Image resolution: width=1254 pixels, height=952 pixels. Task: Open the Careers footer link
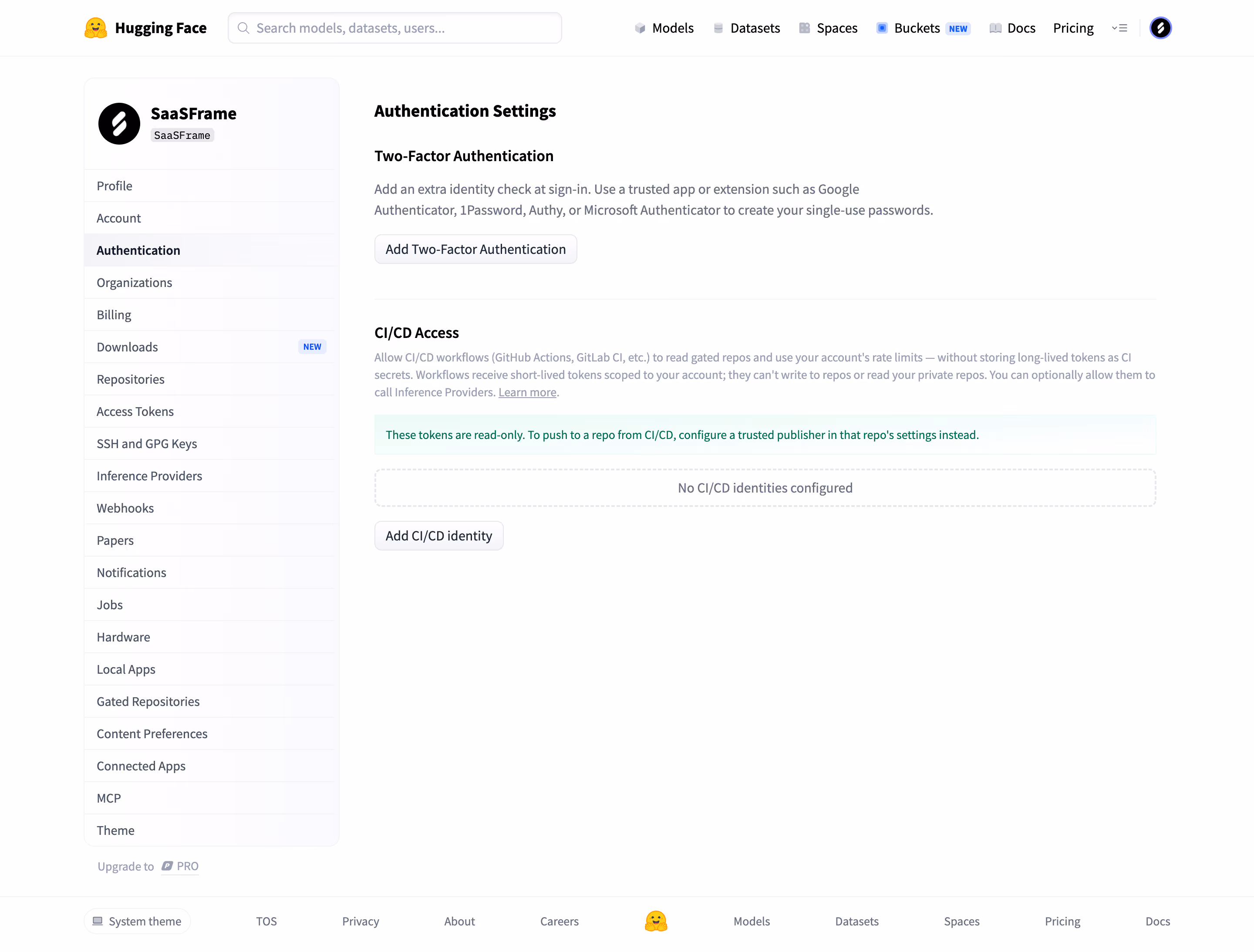coord(559,921)
